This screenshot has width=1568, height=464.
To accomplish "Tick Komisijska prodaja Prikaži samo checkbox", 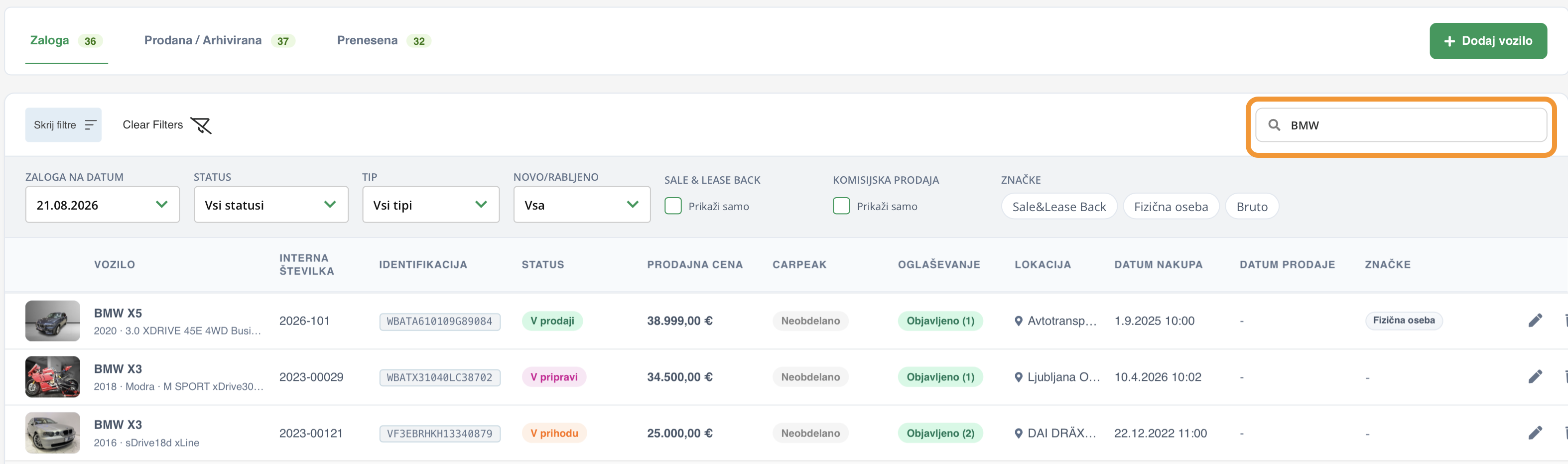I will [841, 206].
